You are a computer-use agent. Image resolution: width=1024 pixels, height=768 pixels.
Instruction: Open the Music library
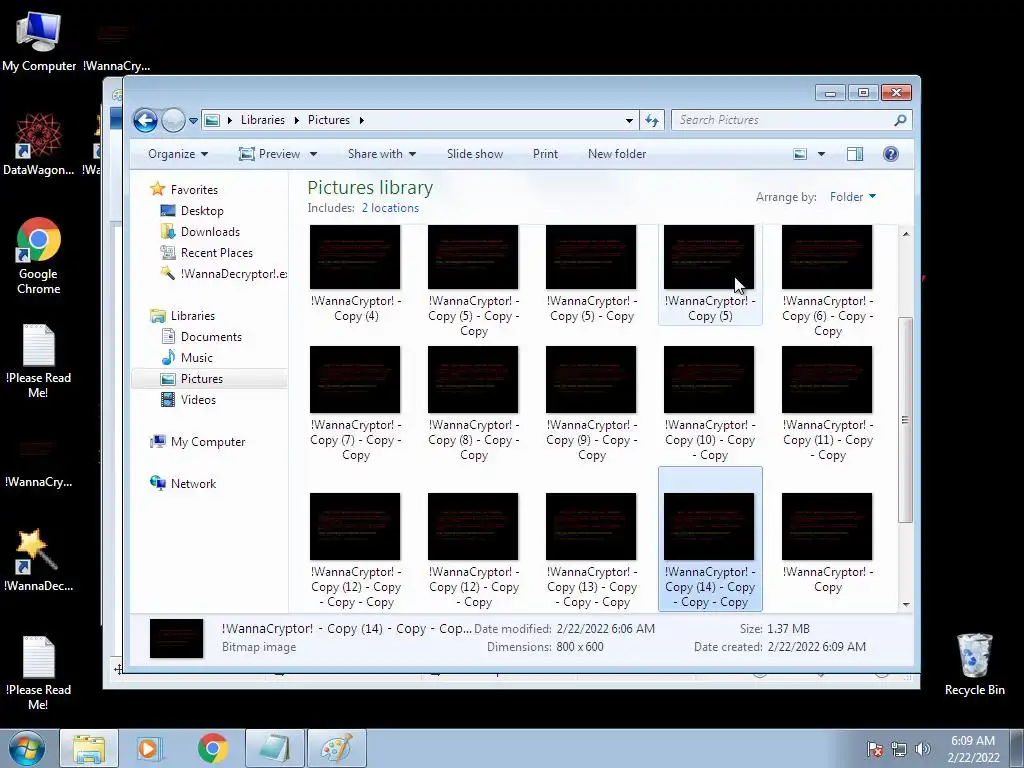click(x=197, y=358)
